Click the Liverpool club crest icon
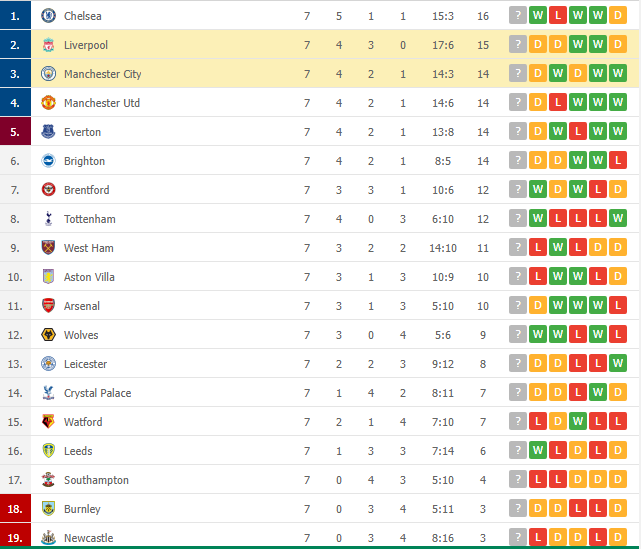This screenshot has width=641, height=549. point(48,45)
